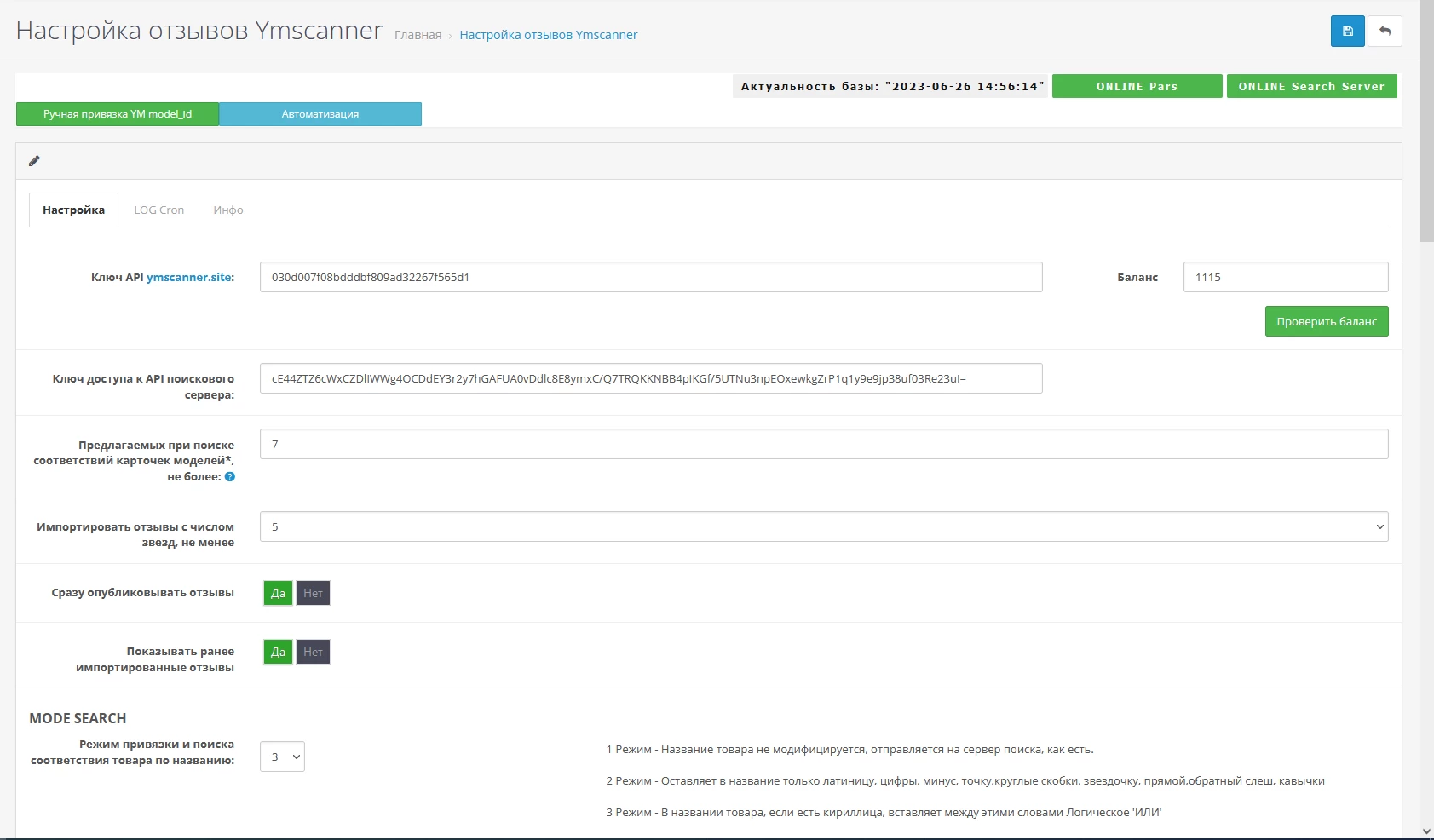Click the blue save floppy disk icon
This screenshot has height=840, width=1434.
coord(1347,32)
